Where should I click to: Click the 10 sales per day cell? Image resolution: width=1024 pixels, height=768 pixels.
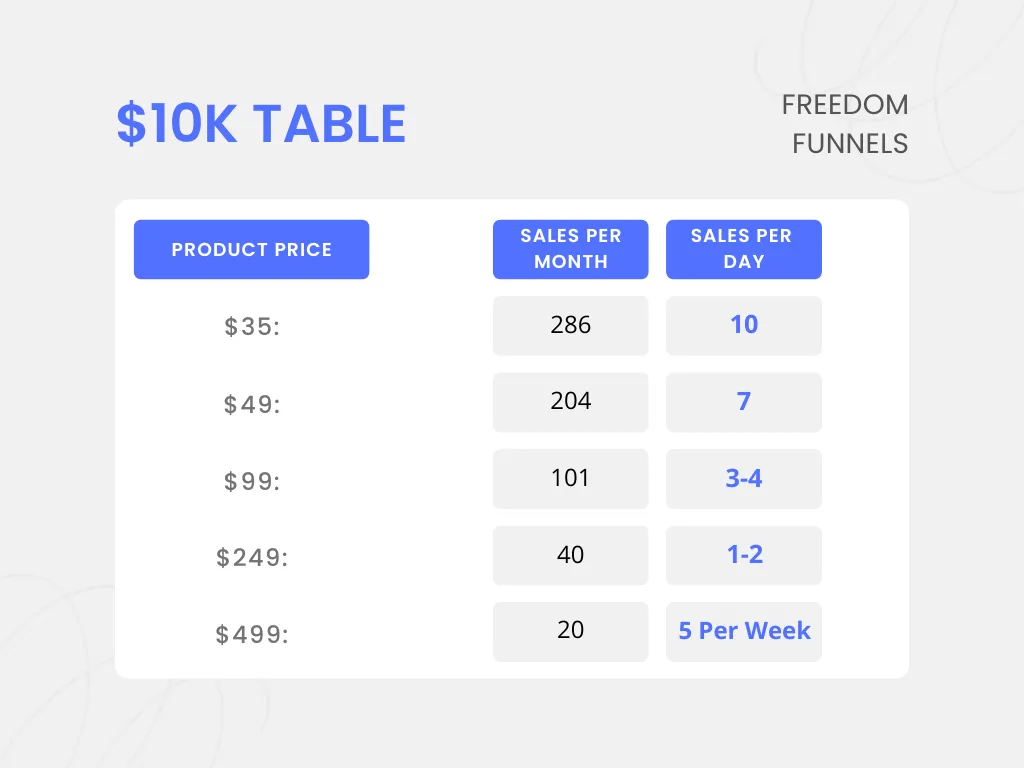(743, 325)
